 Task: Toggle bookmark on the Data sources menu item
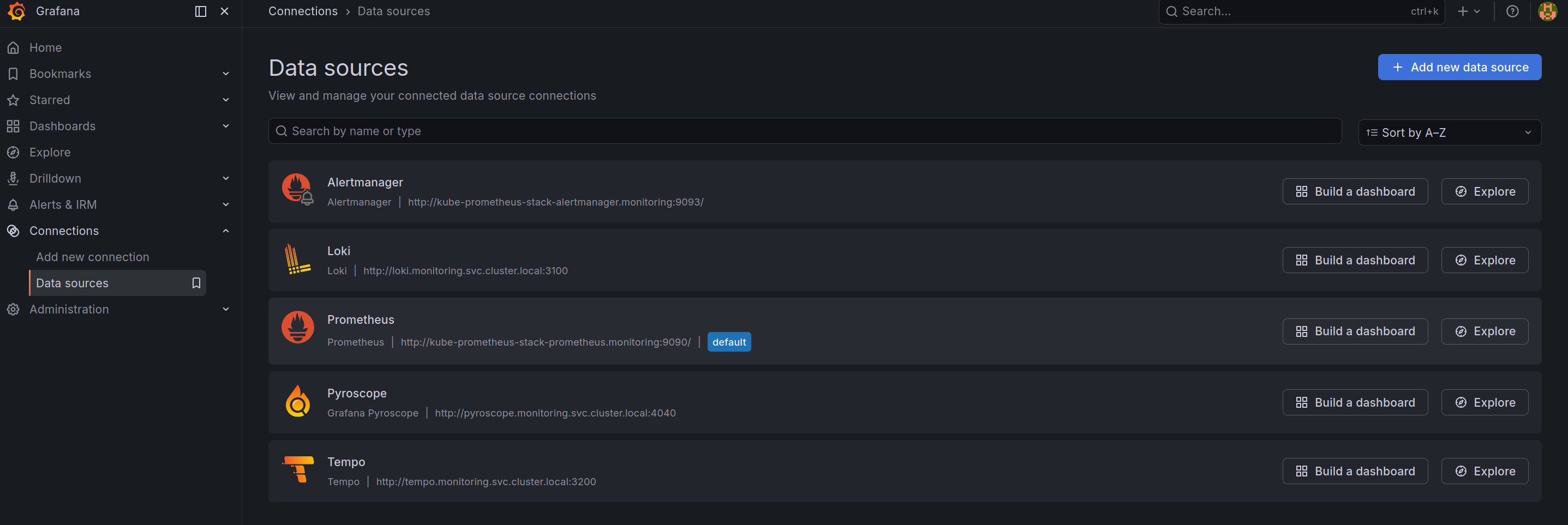coord(196,283)
